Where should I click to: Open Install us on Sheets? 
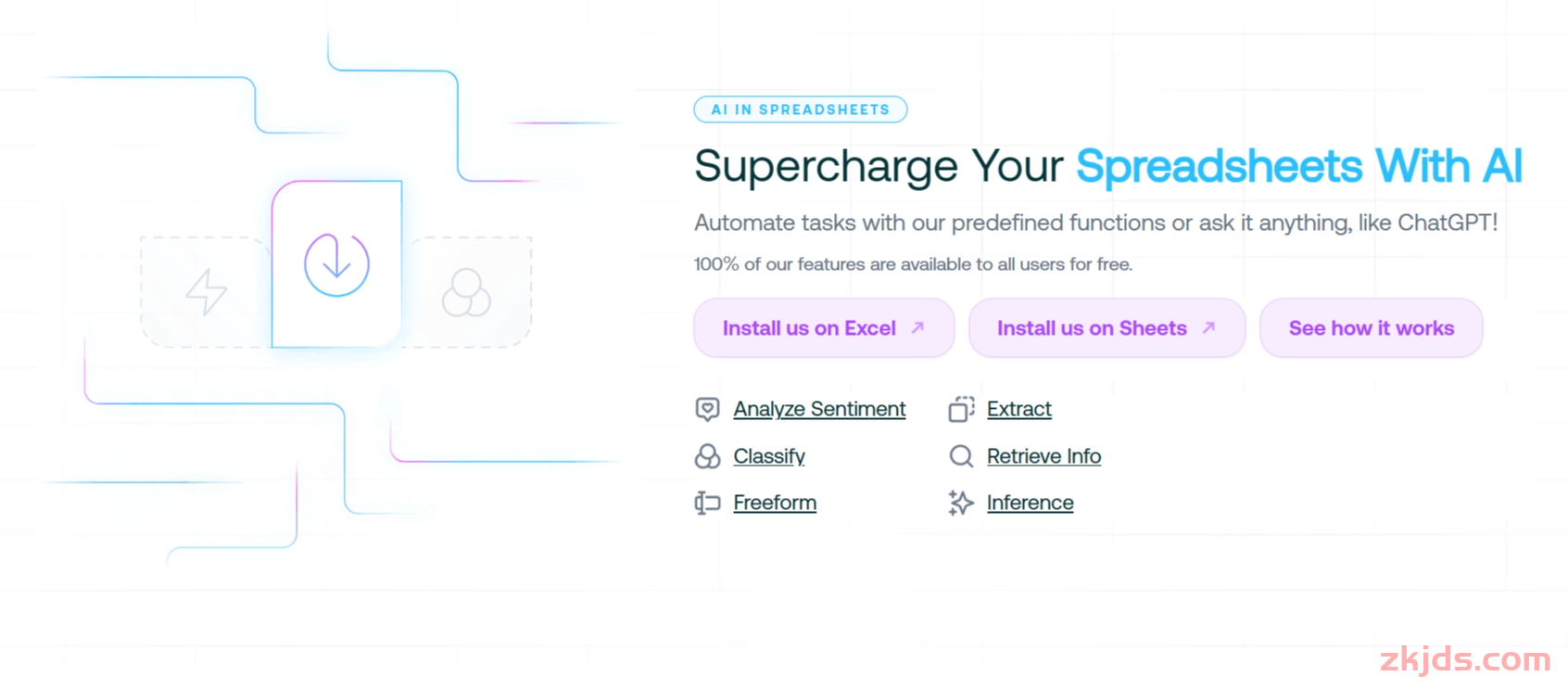[1106, 327]
